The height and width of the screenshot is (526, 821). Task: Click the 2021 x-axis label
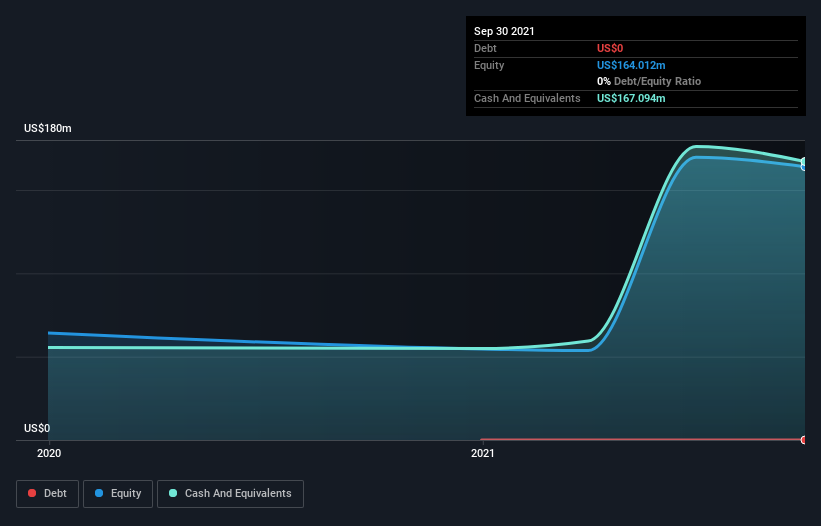(482, 453)
